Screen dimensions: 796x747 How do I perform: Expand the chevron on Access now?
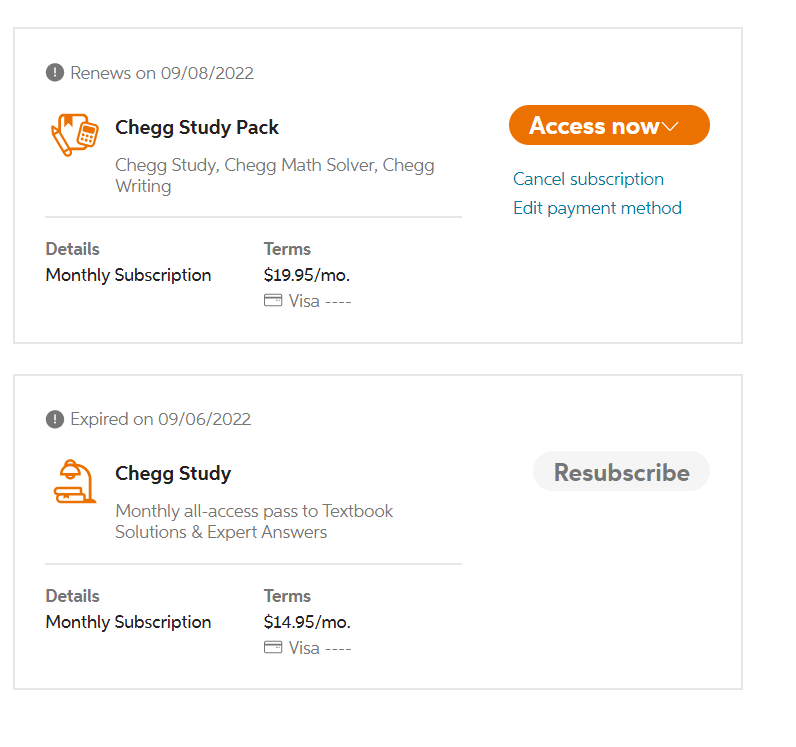click(670, 126)
